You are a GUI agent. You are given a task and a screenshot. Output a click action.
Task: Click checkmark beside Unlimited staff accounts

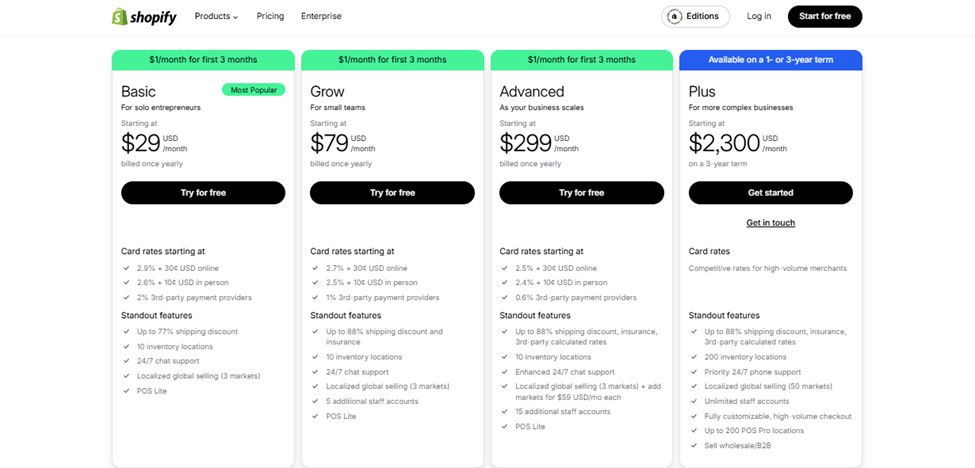pos(693,401)
